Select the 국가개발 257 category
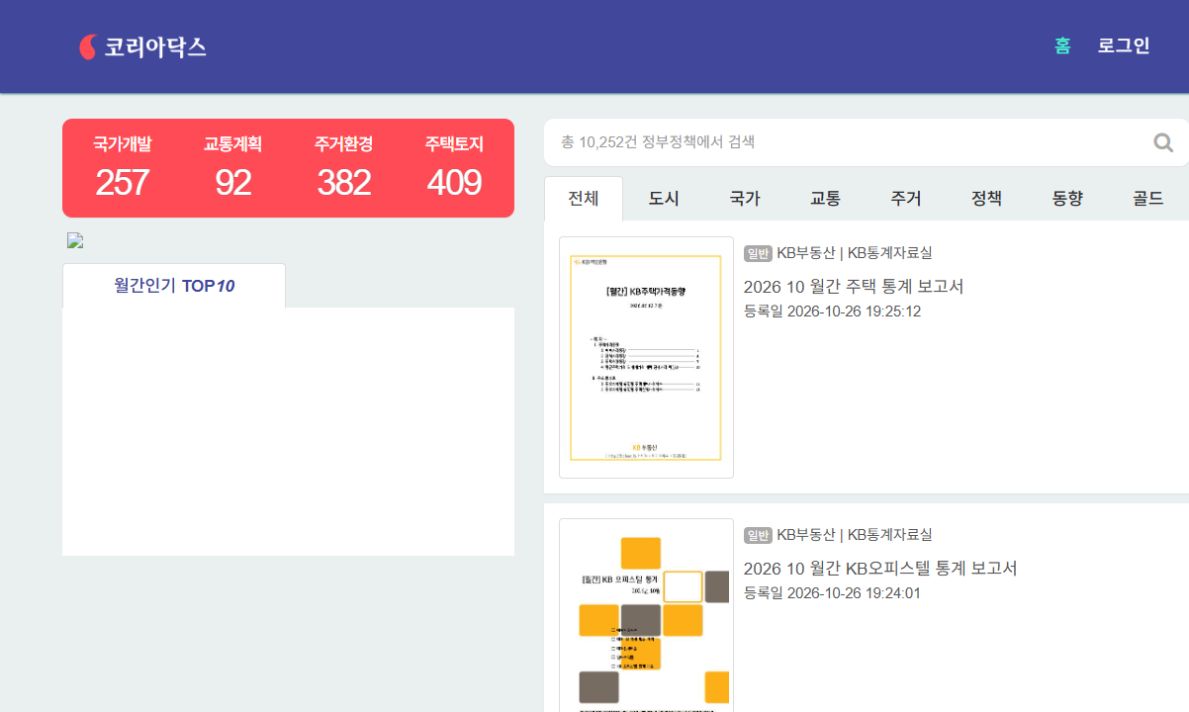 click(x=122, y=168)
